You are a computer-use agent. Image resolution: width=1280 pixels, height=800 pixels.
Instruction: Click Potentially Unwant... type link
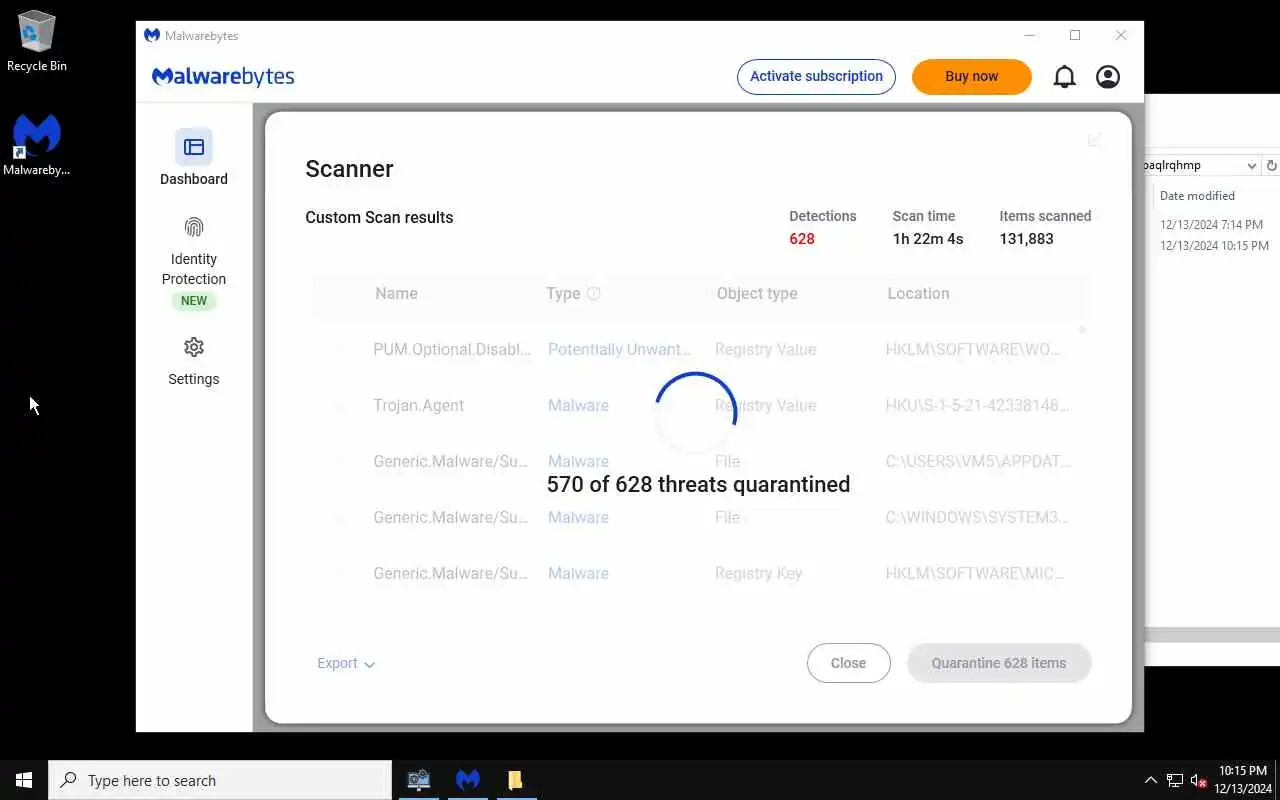coord(619,349)
